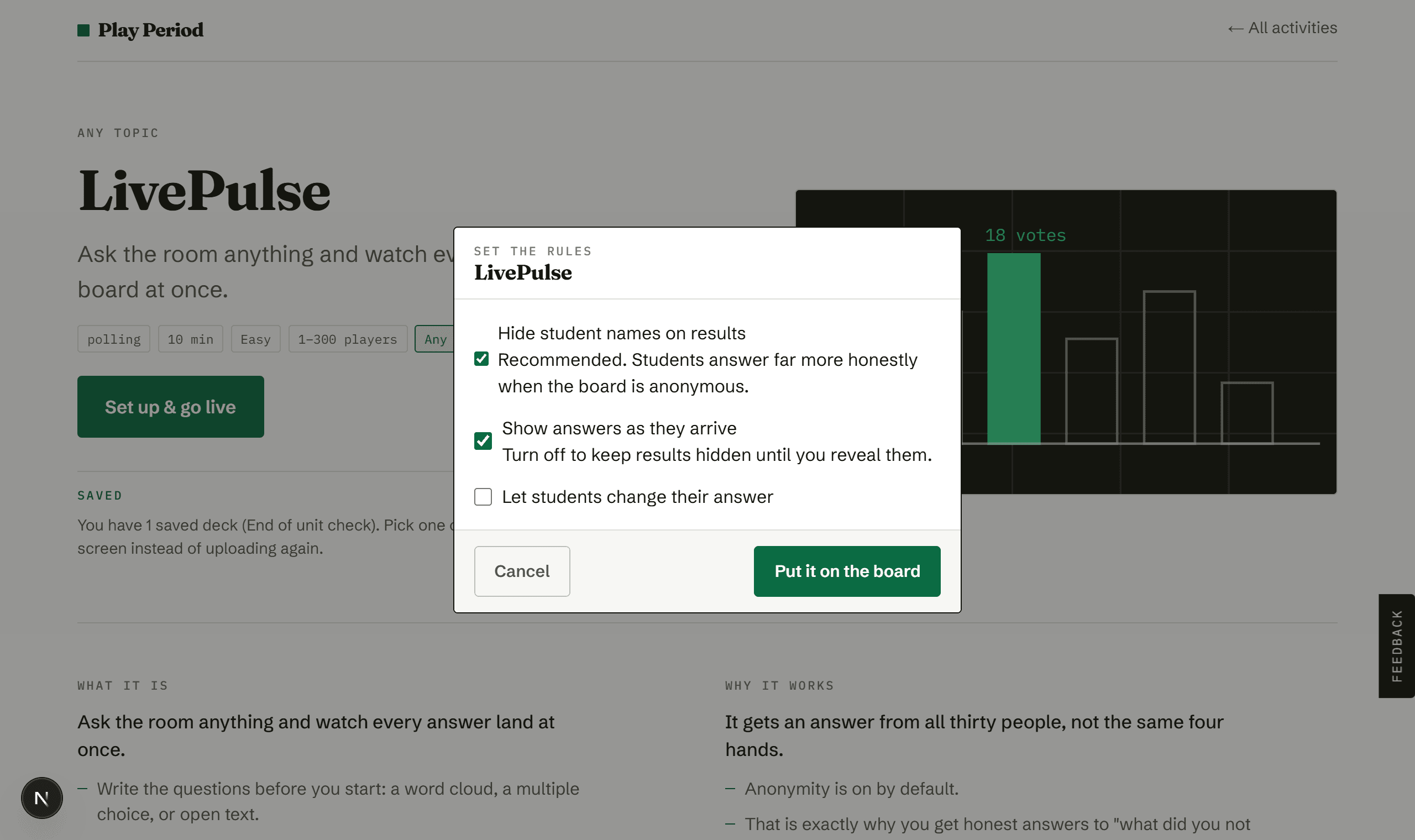Click the WHAT IT IS heading
The image size is (1415, 840).
coord(123,686)
